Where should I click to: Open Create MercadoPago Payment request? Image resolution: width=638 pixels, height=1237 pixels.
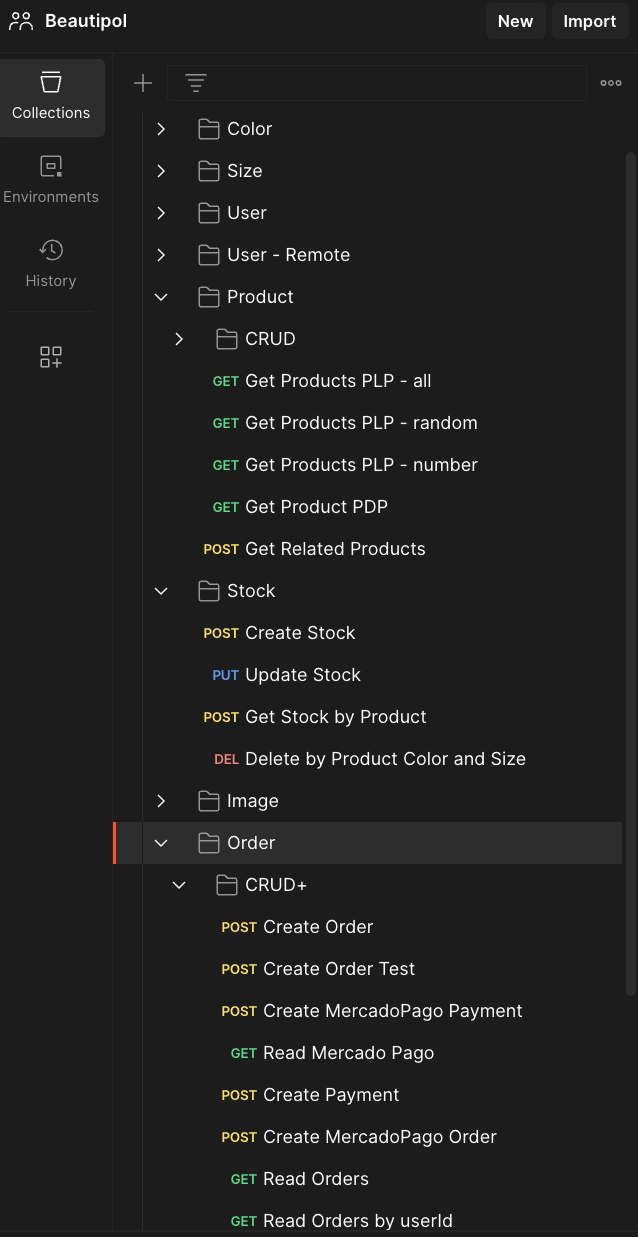click(x=392, y=1011)
